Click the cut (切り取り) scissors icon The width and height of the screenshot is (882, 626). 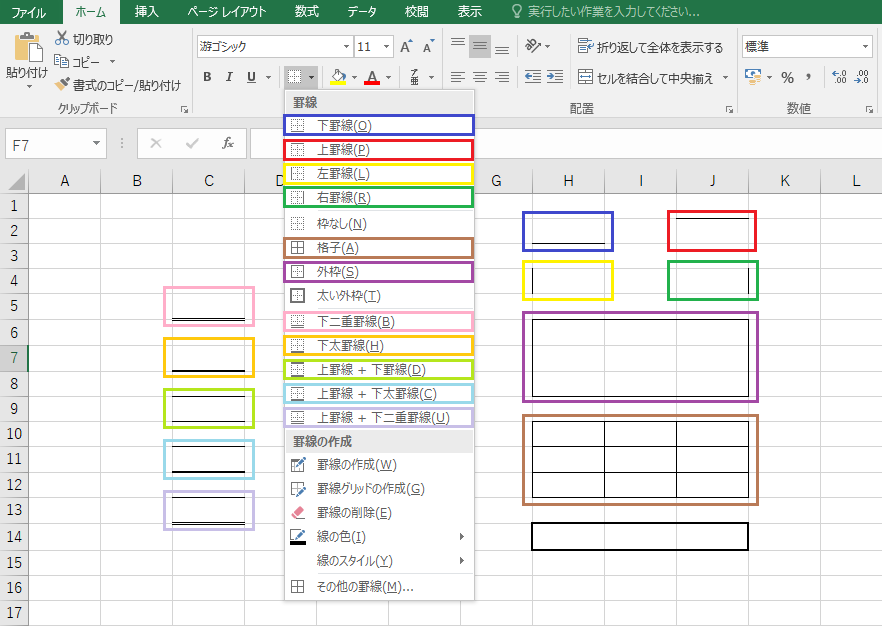pyautogui.click(x=62, y=39)
